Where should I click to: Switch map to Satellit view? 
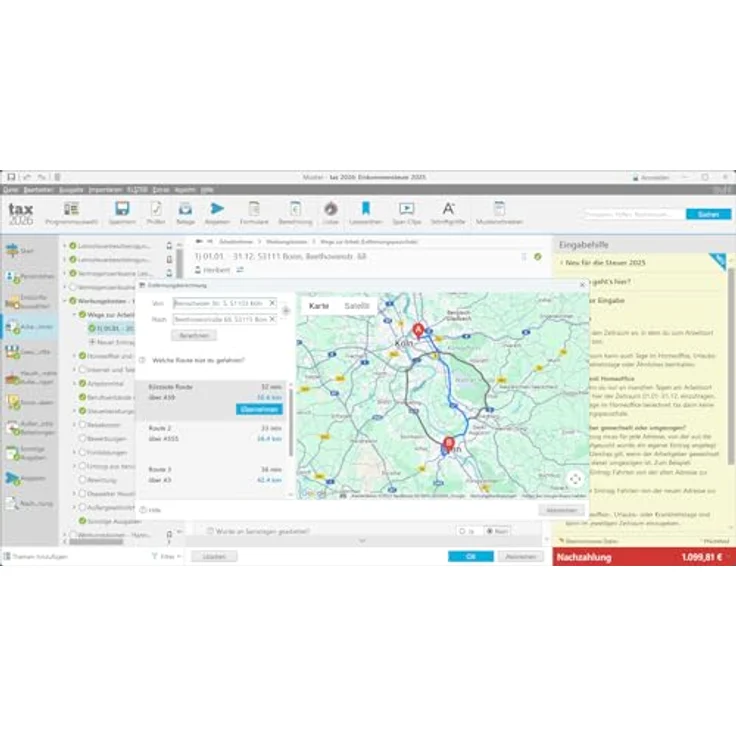(x=357, y=306)
